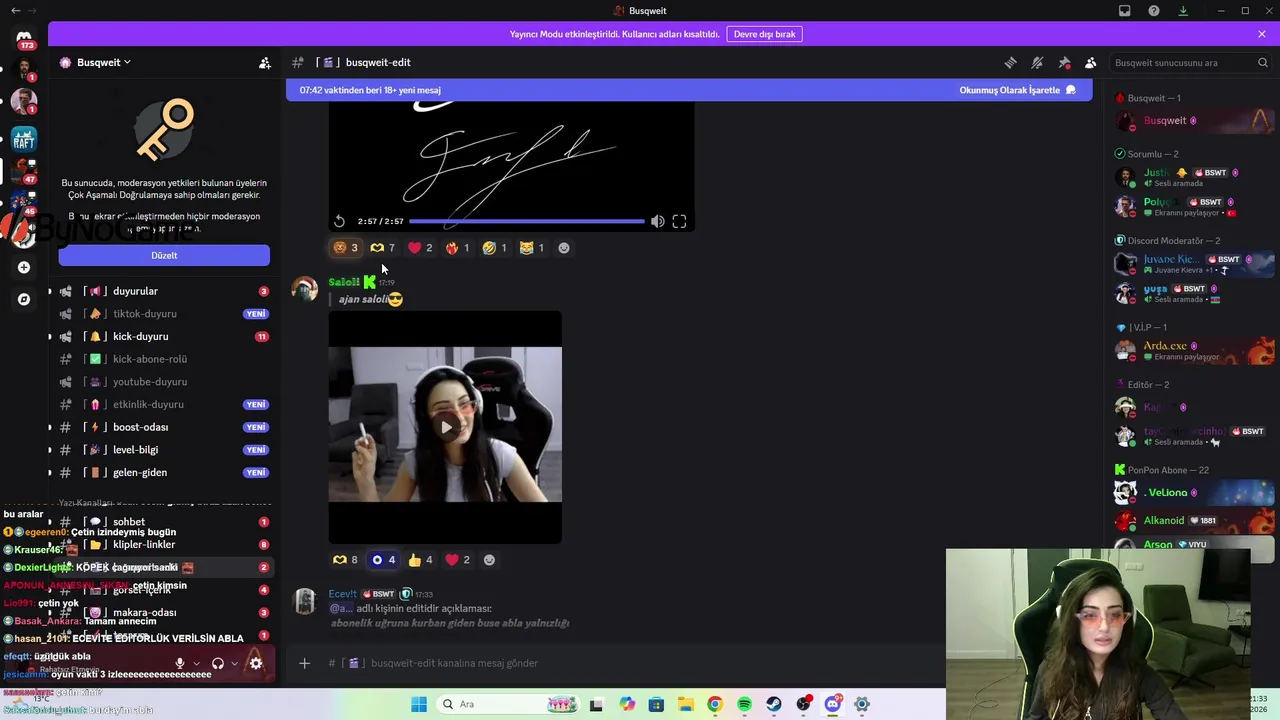
Task: Toggle member list visibility
Action: (x=1091, y=62)
